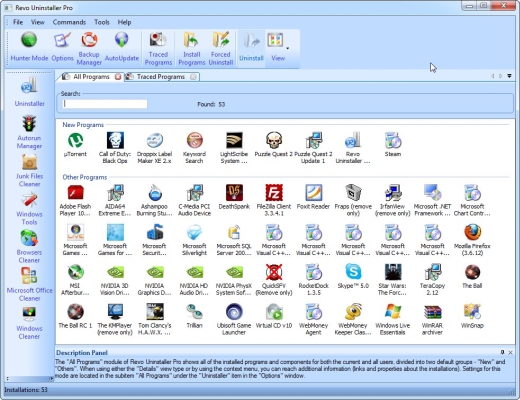The height and width of the screenshot is (400, 520).
Task: Open Traced Programs toolbar button
Action: click(x=158, y=49)
